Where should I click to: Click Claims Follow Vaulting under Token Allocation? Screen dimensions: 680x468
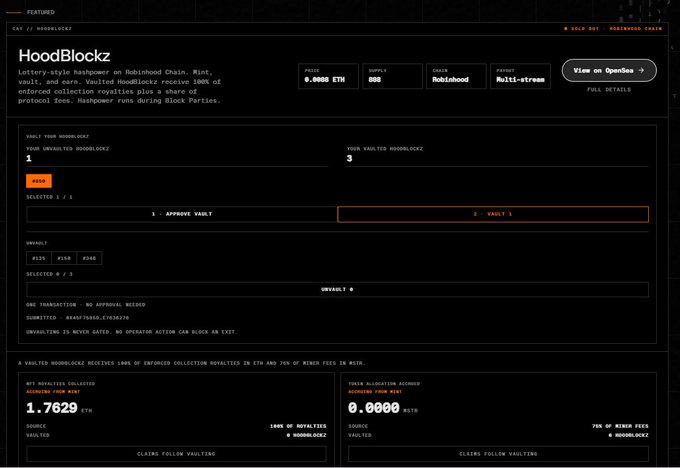[x=498, y=454]
